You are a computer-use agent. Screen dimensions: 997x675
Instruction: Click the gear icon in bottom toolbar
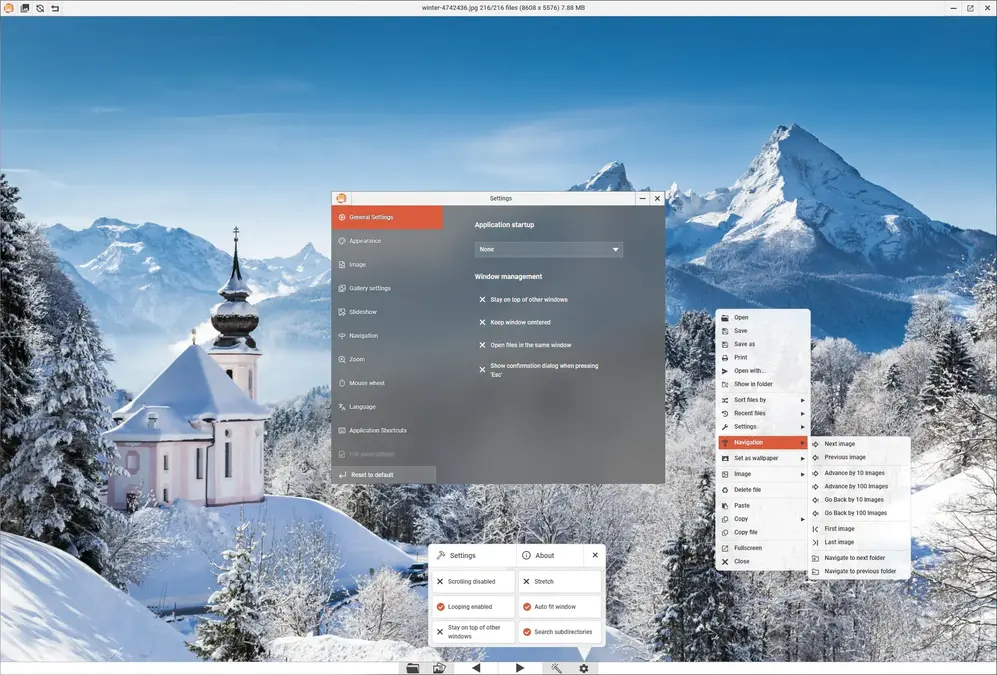point(584,668)
